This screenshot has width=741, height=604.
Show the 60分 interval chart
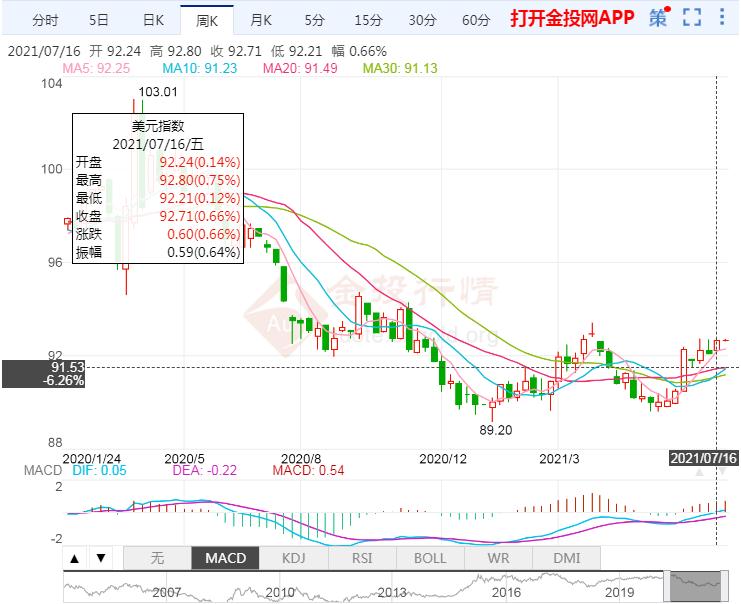[476, 19]
